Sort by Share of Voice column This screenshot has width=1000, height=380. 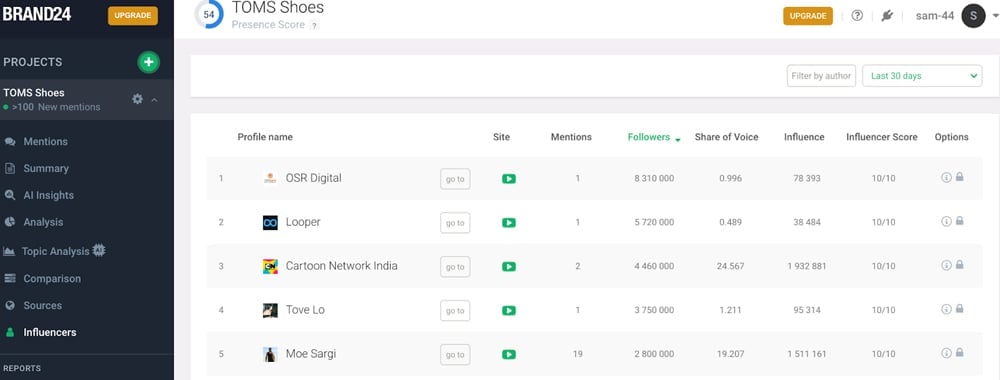pyautogui.click(x=726, y=137)
